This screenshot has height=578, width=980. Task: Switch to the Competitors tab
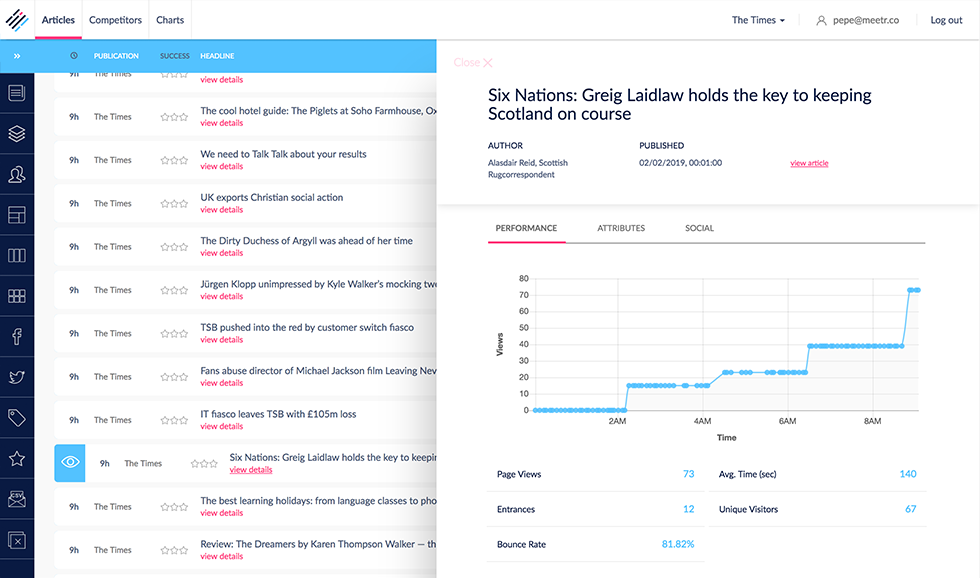115,20
